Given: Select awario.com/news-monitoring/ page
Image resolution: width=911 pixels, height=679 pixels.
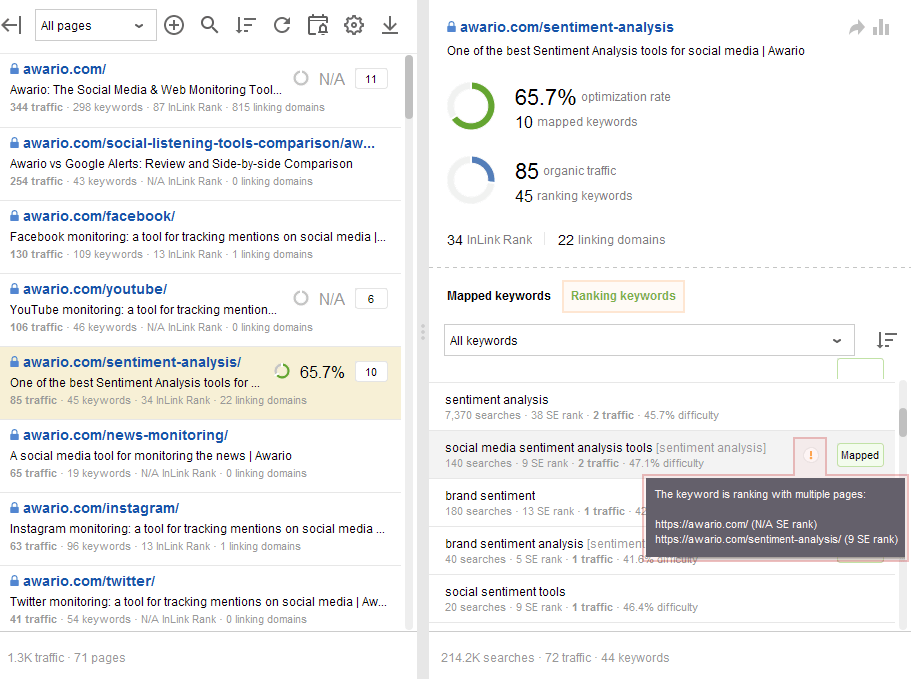Looking at the screenshot, I should (x=125, y=435).
